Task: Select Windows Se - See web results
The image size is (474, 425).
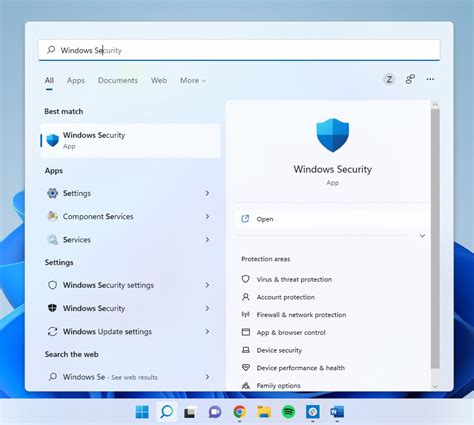Action: [x=130, y=377]
